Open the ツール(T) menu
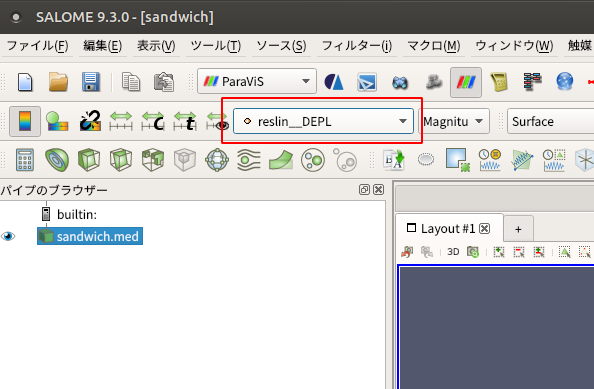Screen dimensions: 594x389 tap(216, 46)
